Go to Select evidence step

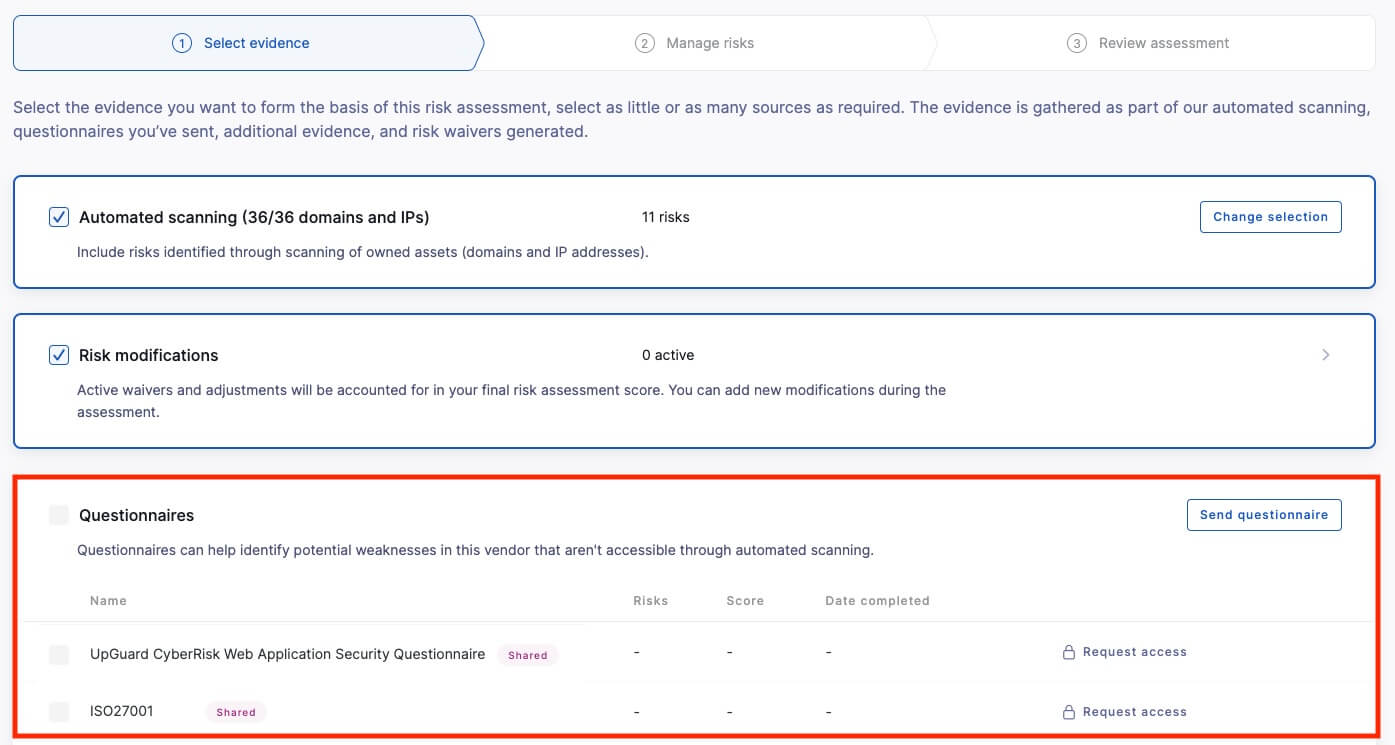248,43
